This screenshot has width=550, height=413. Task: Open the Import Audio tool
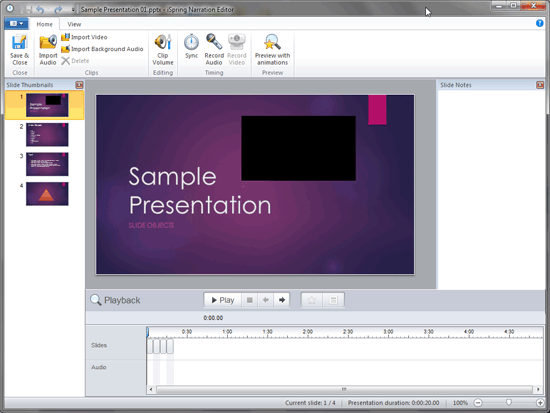pyautogui.click(x=48, y=49)
